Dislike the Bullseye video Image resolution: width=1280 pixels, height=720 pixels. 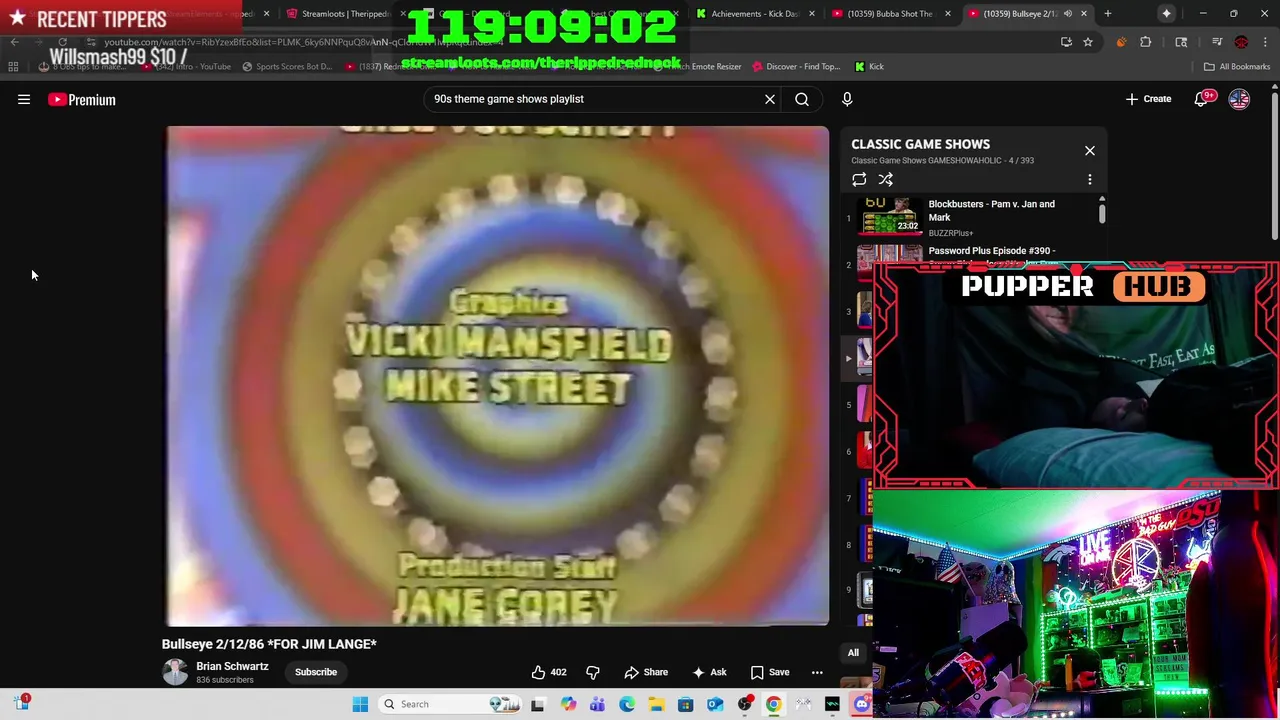point(592,672)
